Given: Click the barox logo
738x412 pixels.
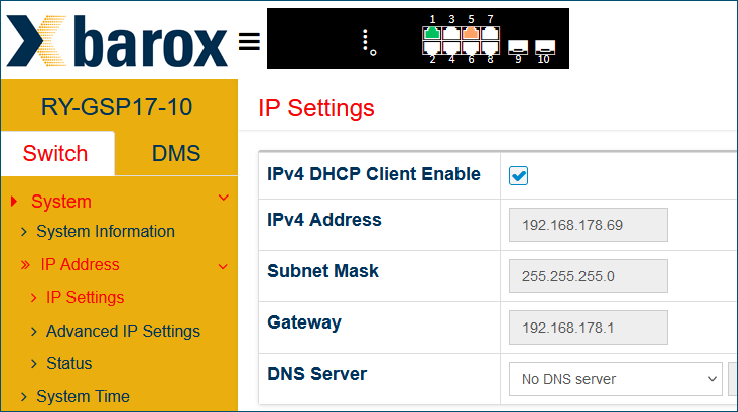Looking at the screenshot, I should [x=117, y=42].
